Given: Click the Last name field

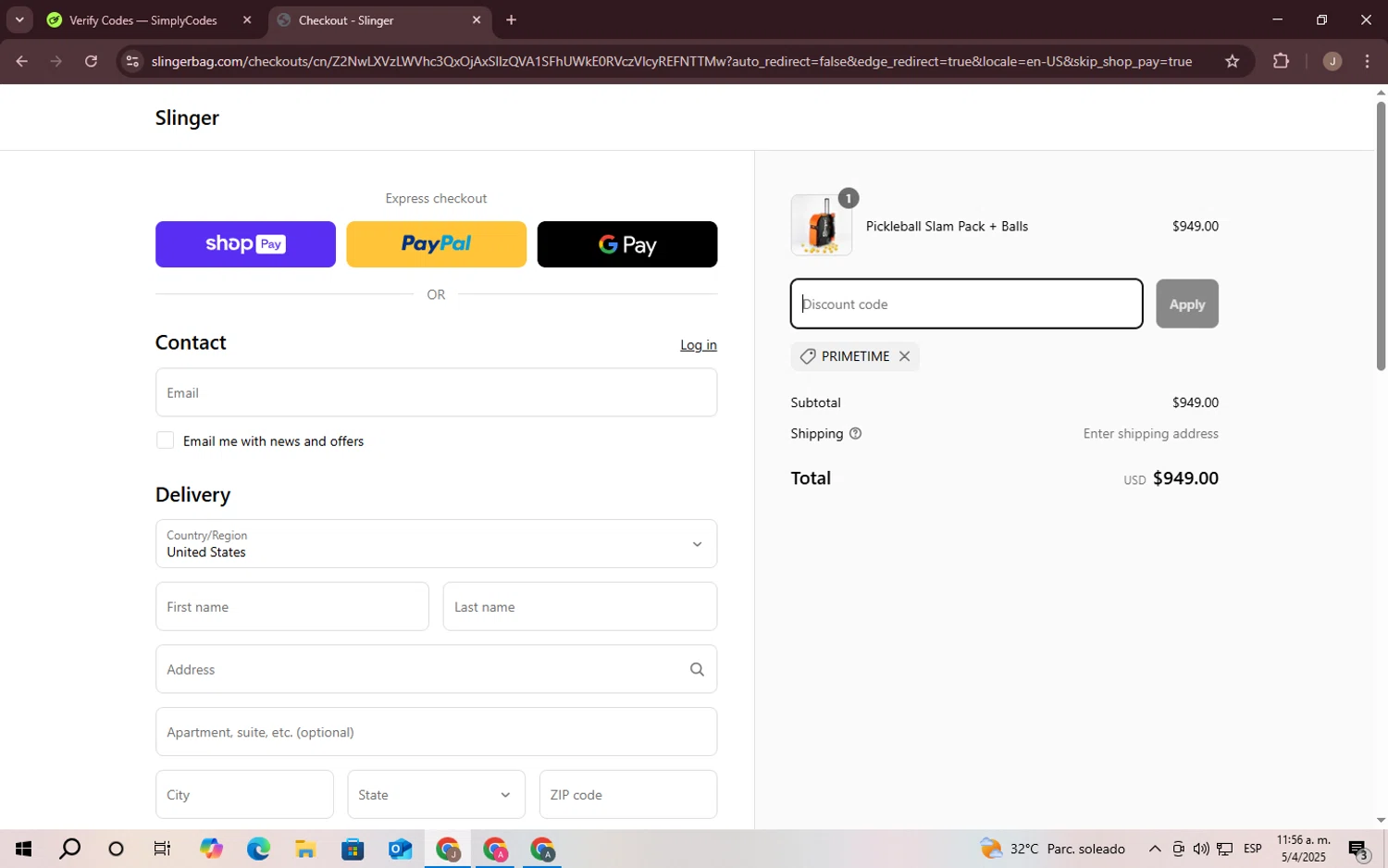Looking at the screenshot, I should pos(580,606).
